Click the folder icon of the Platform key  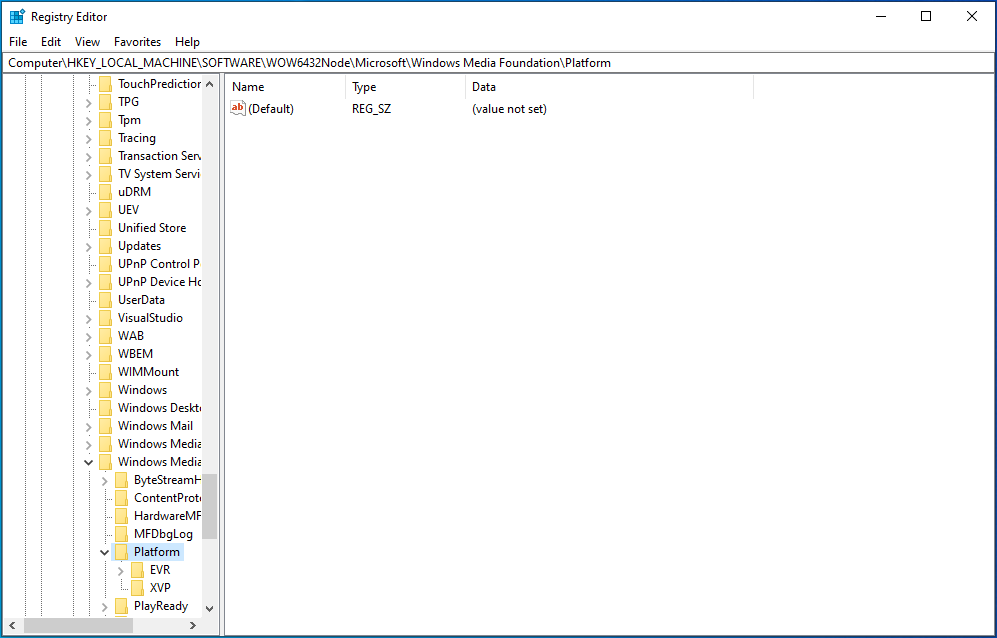[120, 551]
